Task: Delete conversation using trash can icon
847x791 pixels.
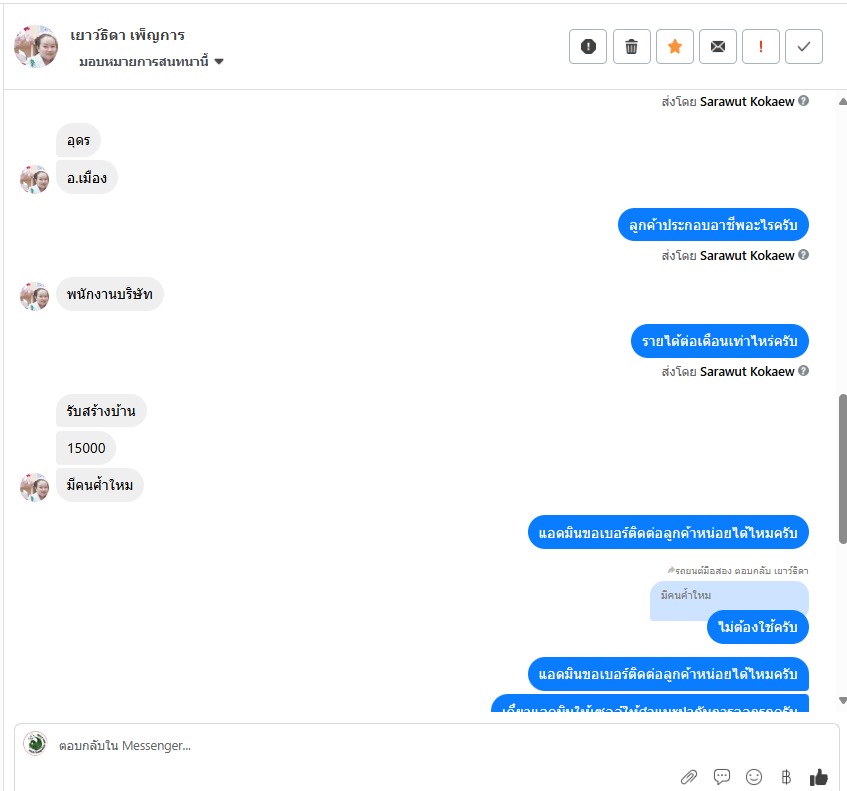Action: pyautogui.click(x=631, y=46)
